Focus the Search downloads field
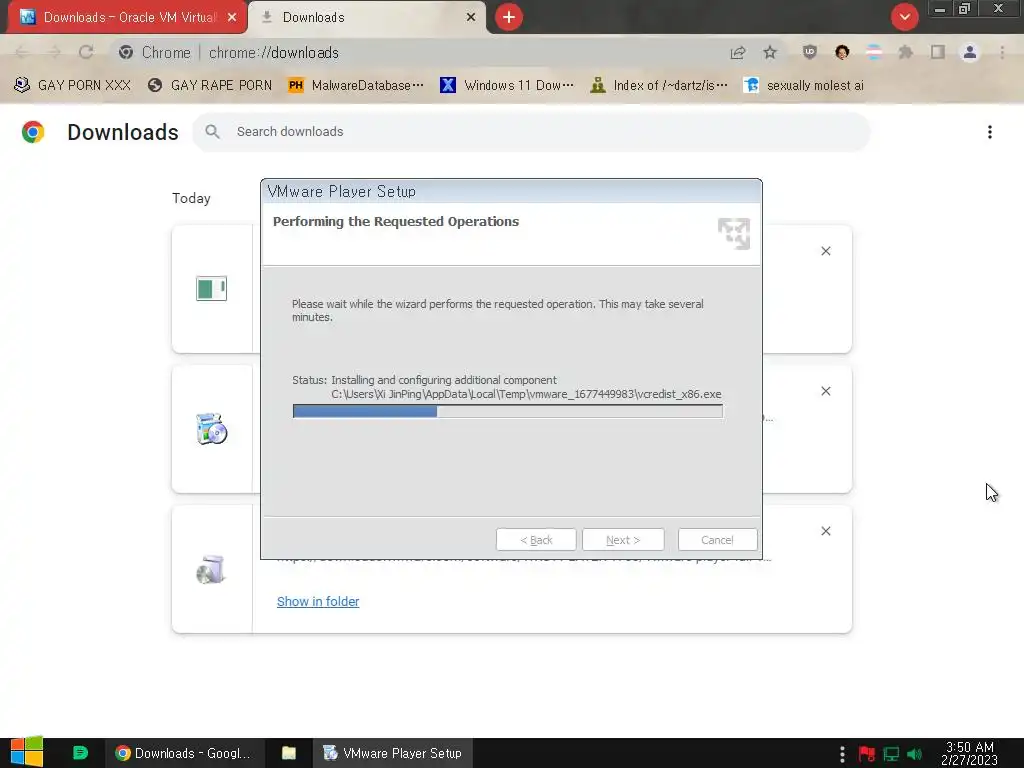 (531, 132)
